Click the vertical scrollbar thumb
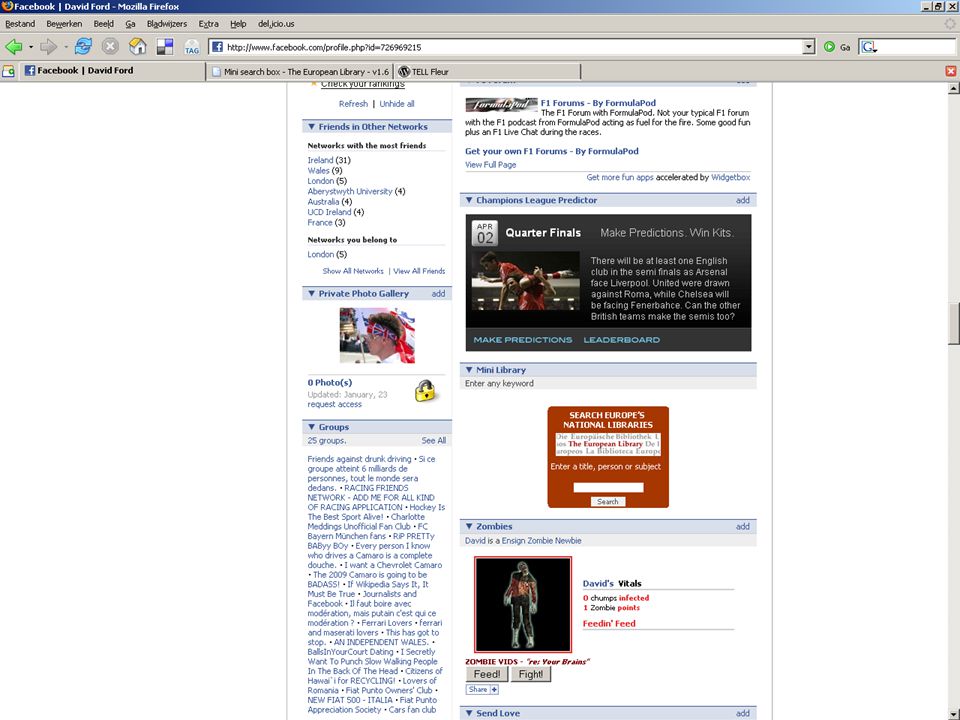 [x=953, y=324]
